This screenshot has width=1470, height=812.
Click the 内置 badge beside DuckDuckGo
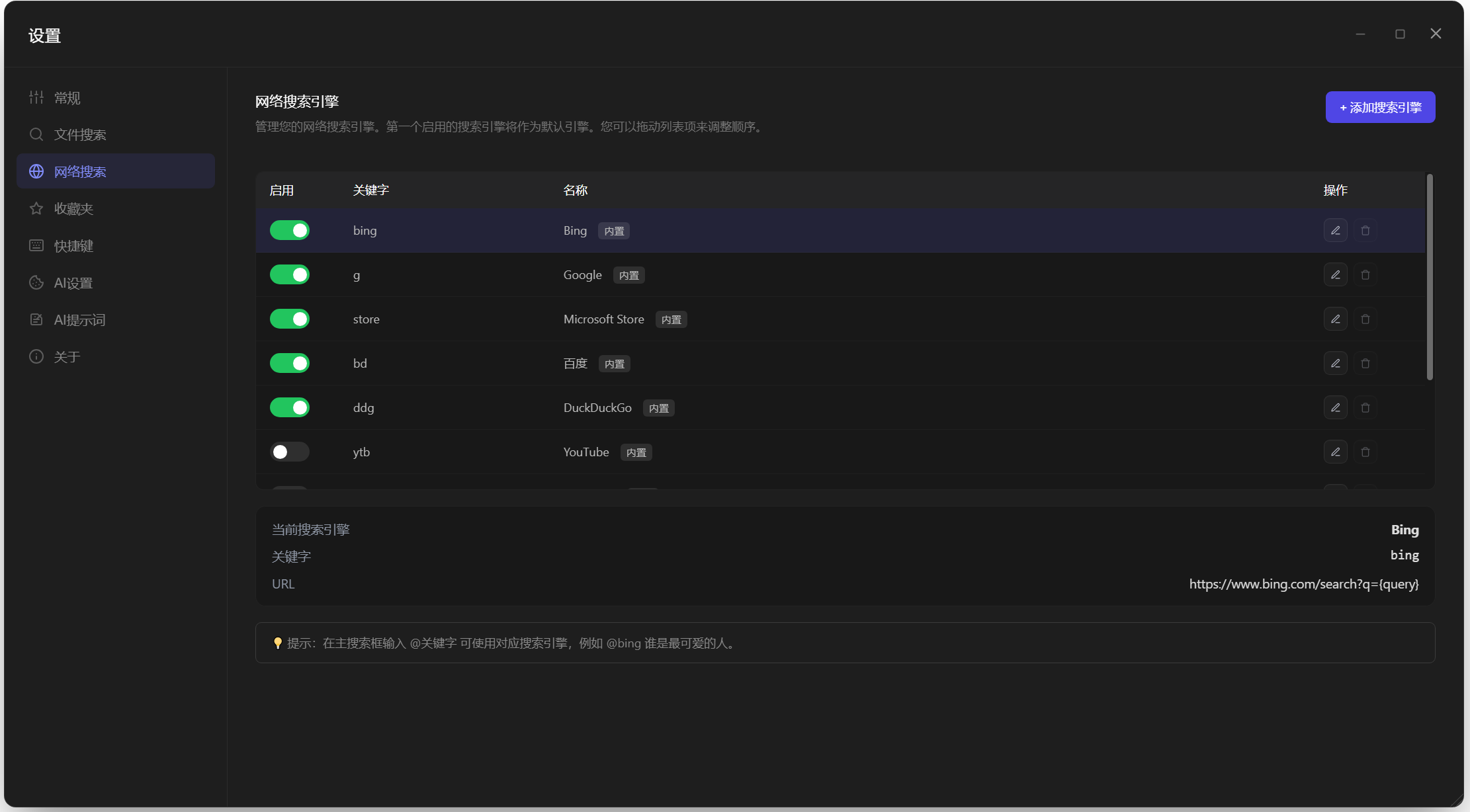tap(659, 408)
